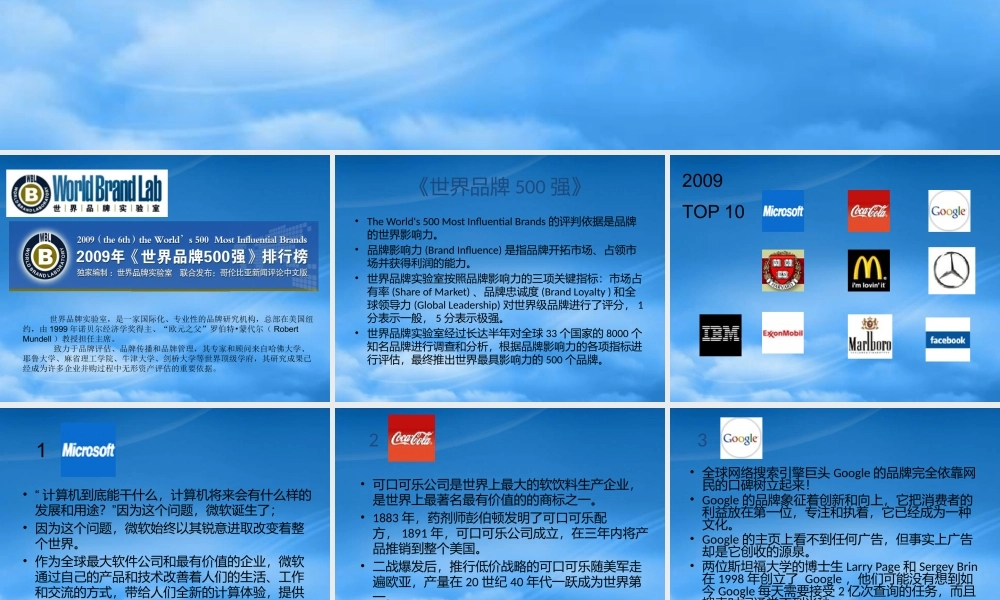Click the Coca-Cola logo on slide numbered 2
This screenshot has width=1000, height=600.
[411, 439]
